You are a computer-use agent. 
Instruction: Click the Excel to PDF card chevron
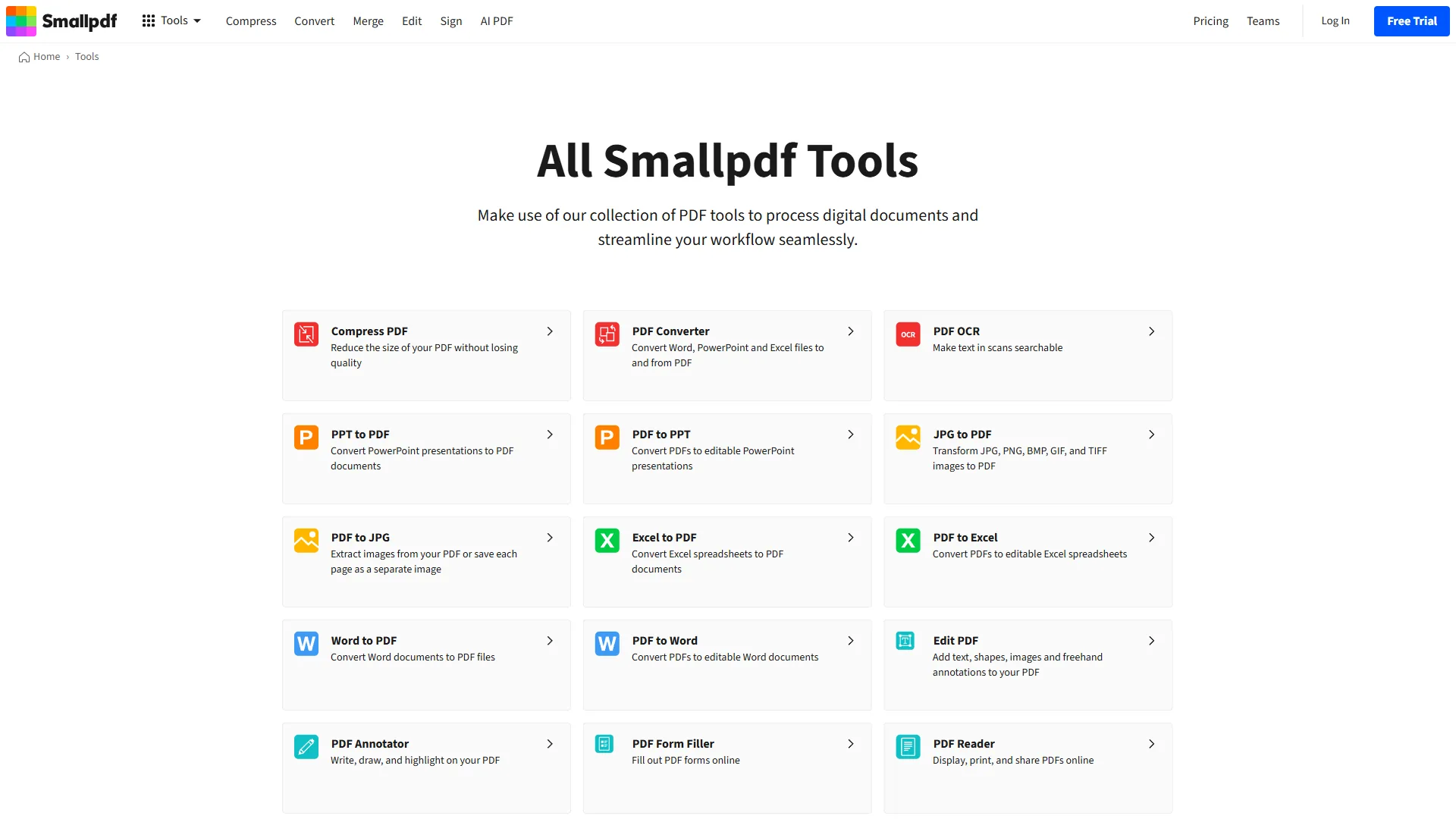tap(851, 538)
